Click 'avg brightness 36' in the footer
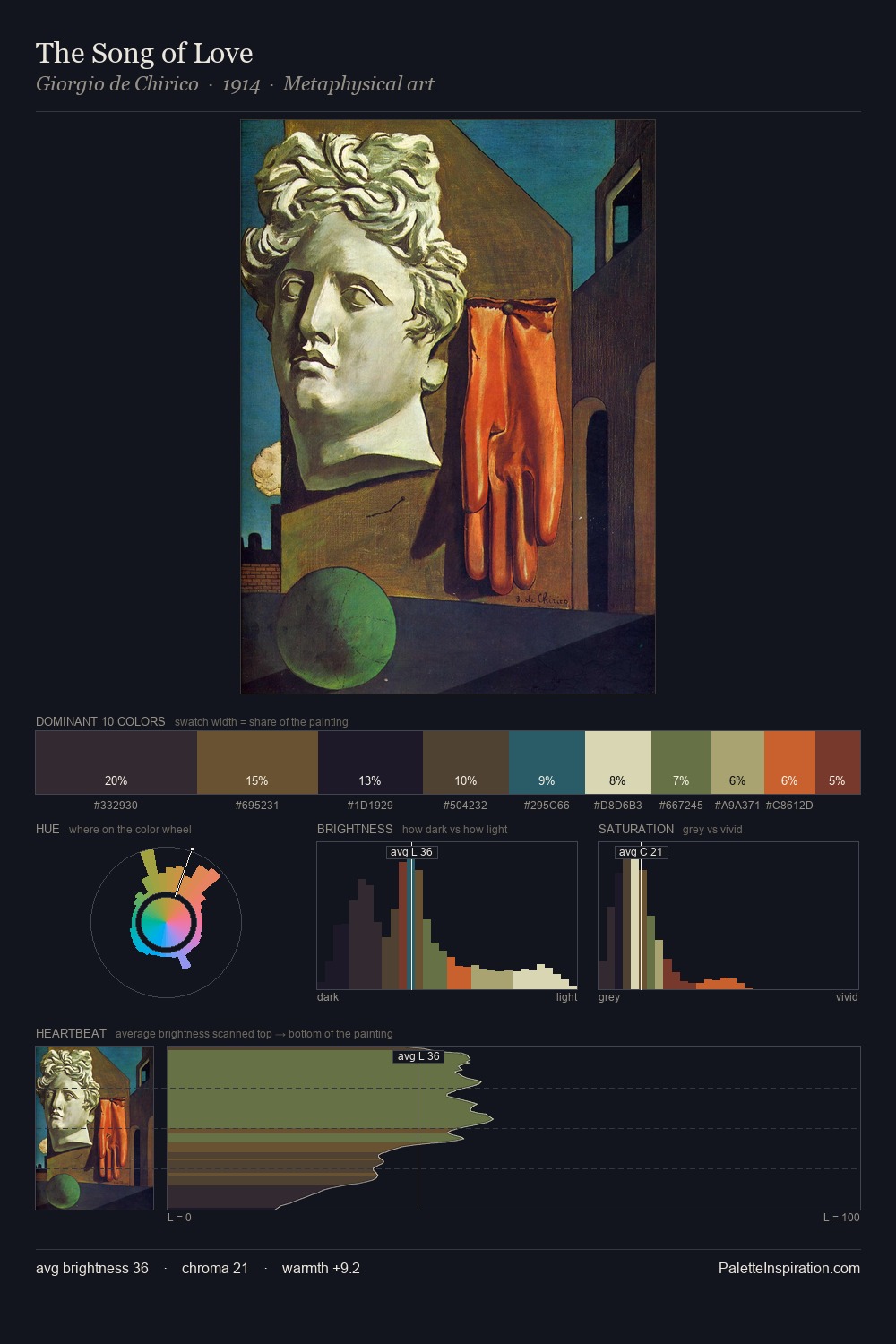Image resolution: width=896 pixels, height=1344 pixels. (92, 1268)
